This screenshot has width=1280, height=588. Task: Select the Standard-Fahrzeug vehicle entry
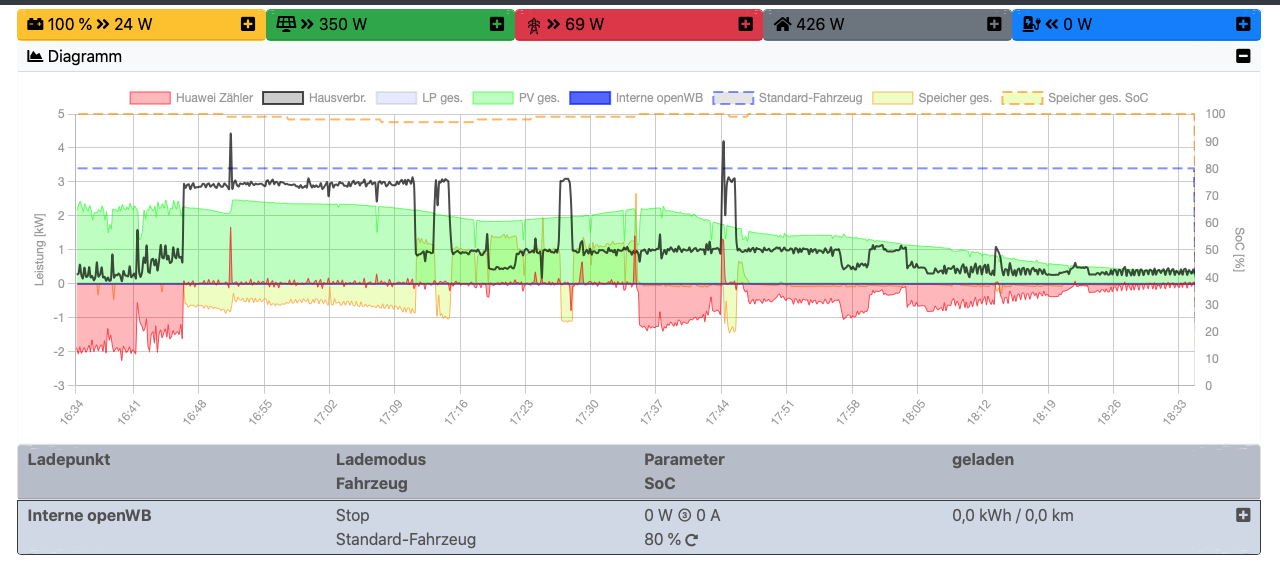tap(406, 540)
